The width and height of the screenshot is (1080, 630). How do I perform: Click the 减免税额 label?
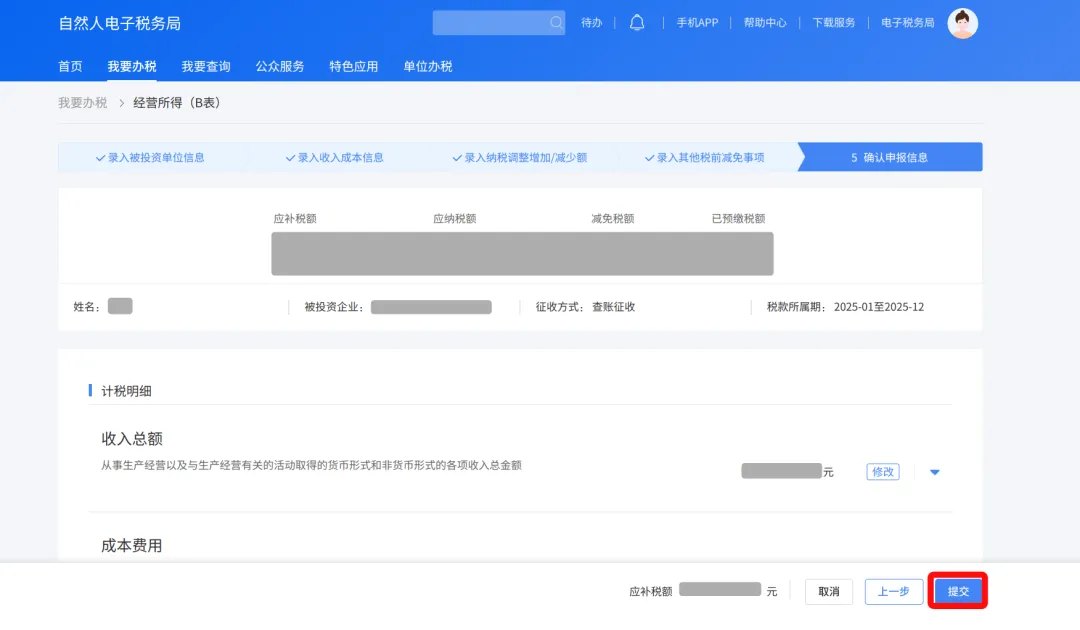[612, 219]
